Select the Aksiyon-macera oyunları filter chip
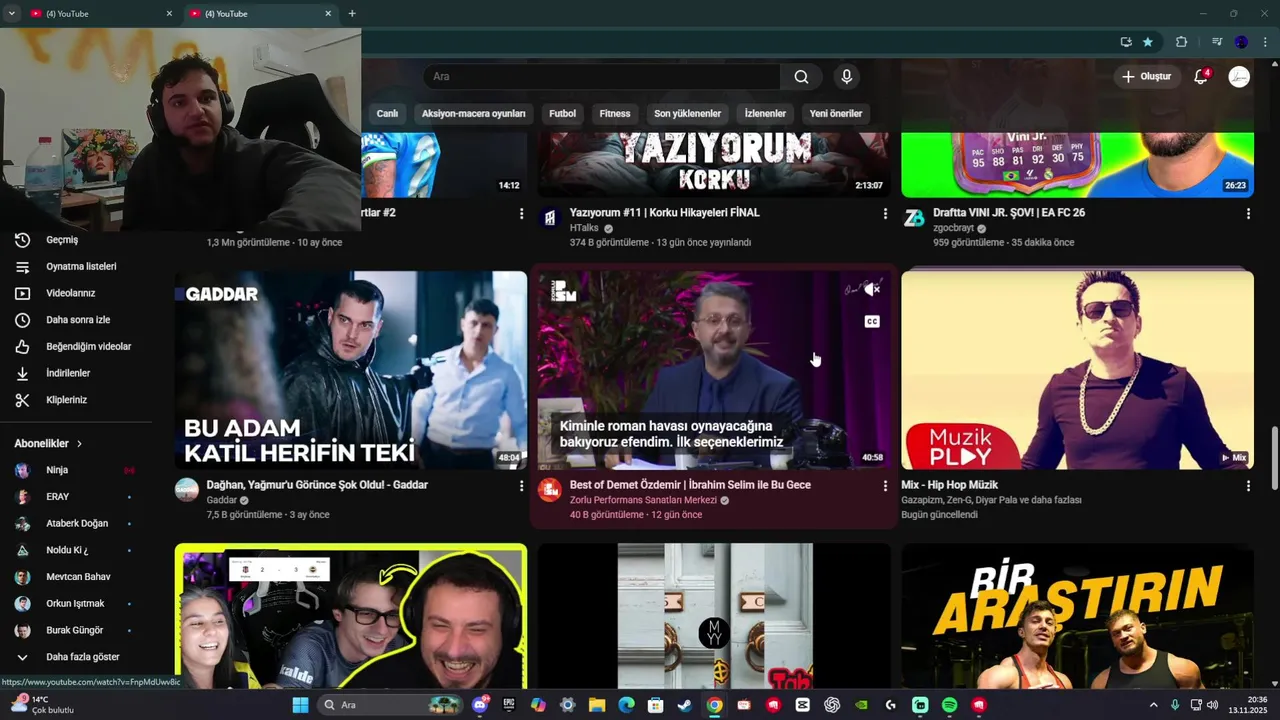The height and width of the screenshot is (720, 1280). point(473,114)
